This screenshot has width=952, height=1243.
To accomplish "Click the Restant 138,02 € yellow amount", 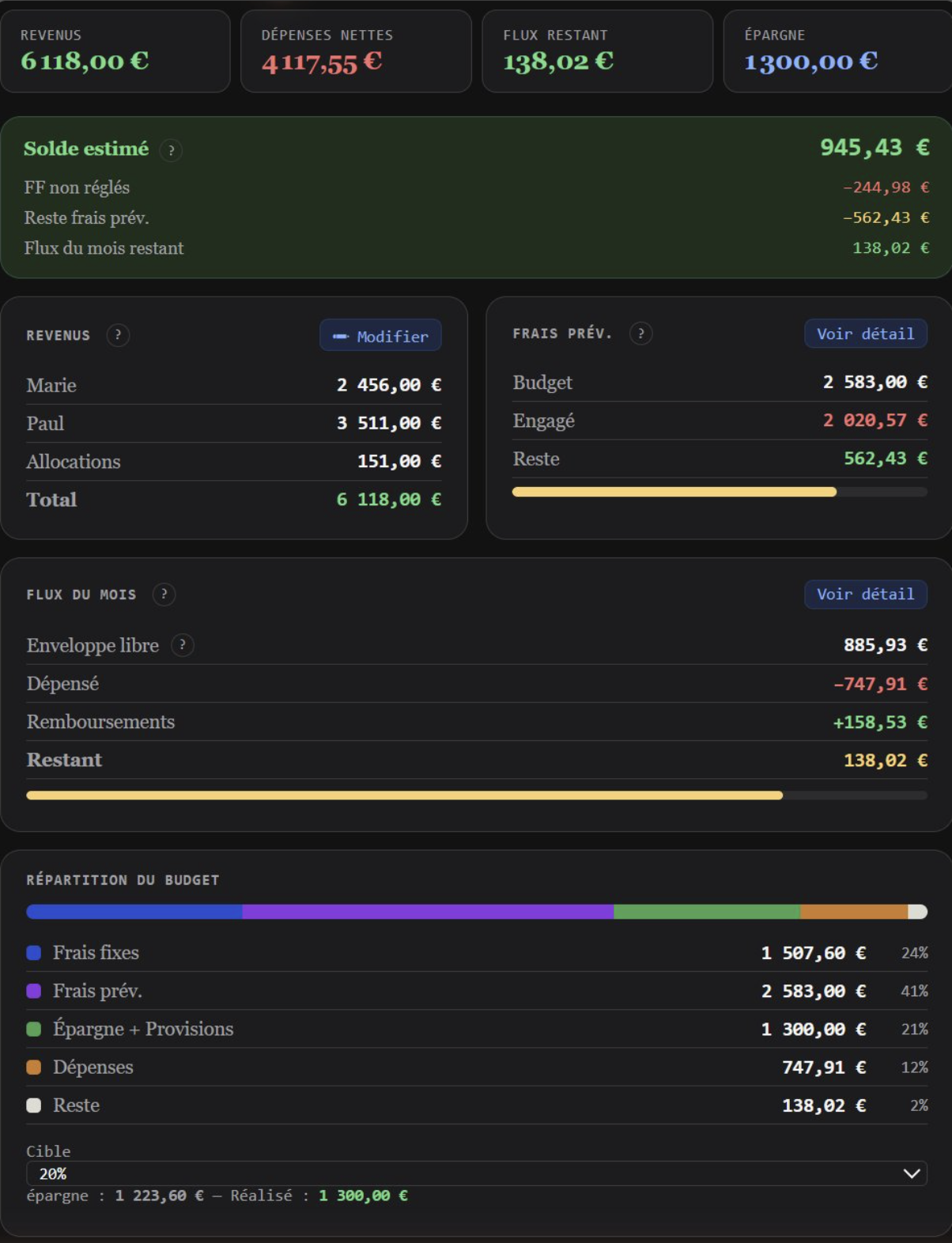I will pos(886,761).
